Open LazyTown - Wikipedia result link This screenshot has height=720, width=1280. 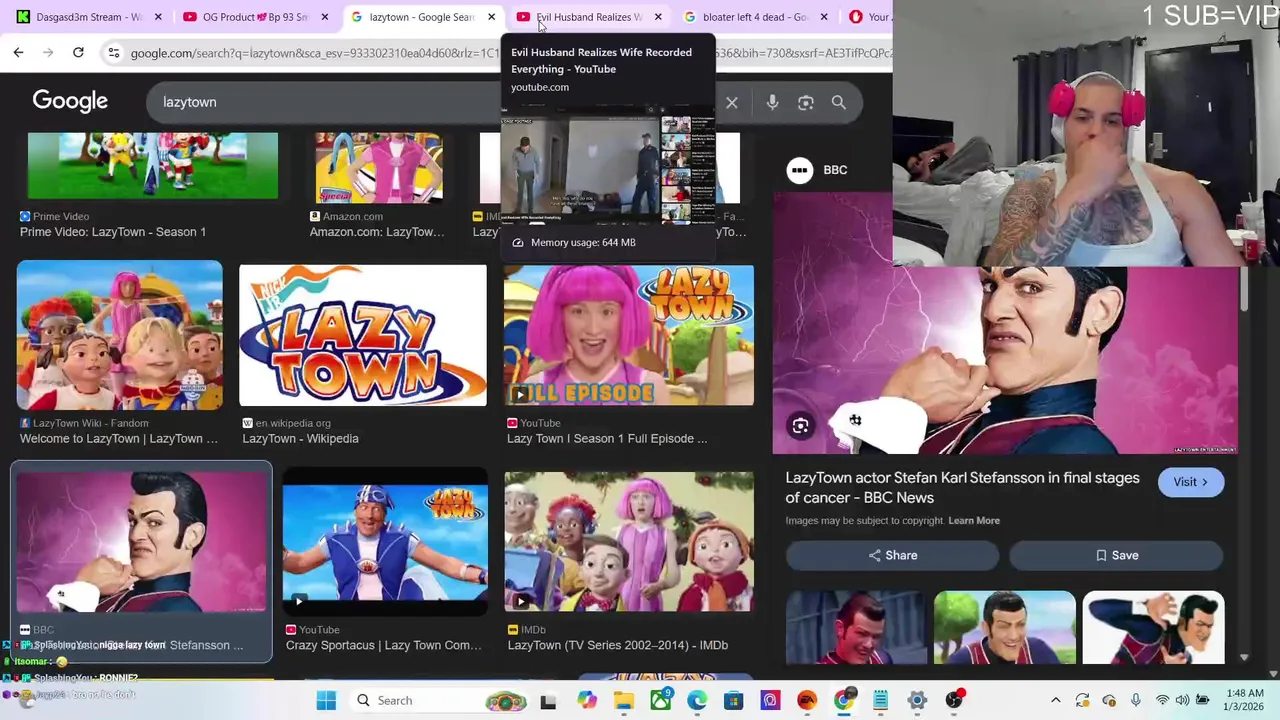[x=300, y=439]
